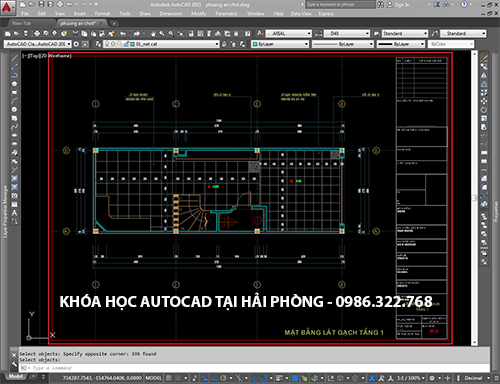Image resolution: width=500 pixels, height=384 pixels.
Task: Toggle polar tracking in status bar
Action: tap(223, 378)
